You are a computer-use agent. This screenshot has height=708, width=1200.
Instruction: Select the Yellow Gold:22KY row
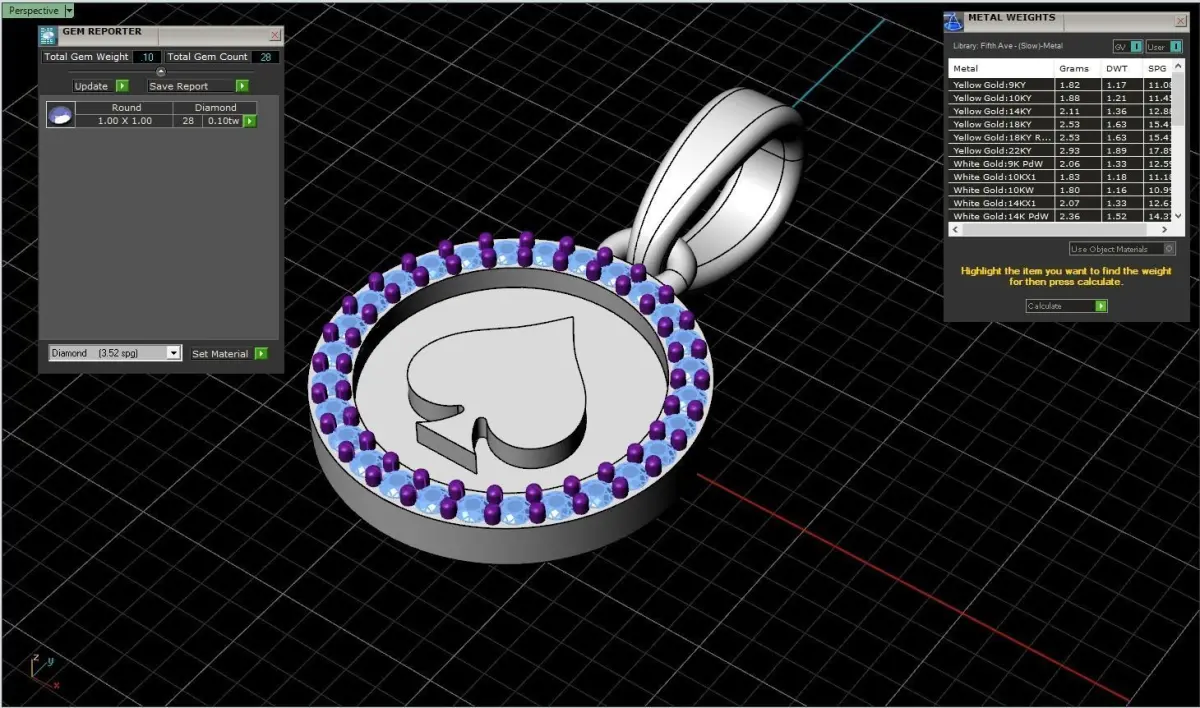click(1060, 150)
